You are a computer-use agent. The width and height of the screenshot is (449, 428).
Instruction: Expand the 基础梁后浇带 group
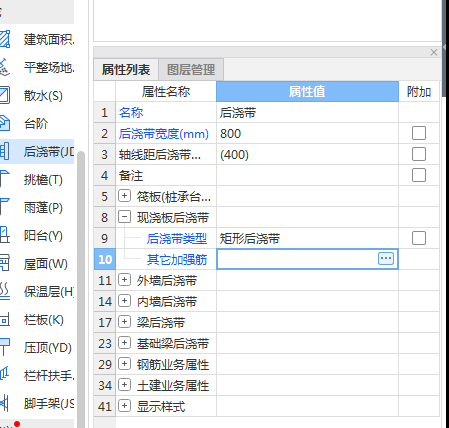(124, 343)
